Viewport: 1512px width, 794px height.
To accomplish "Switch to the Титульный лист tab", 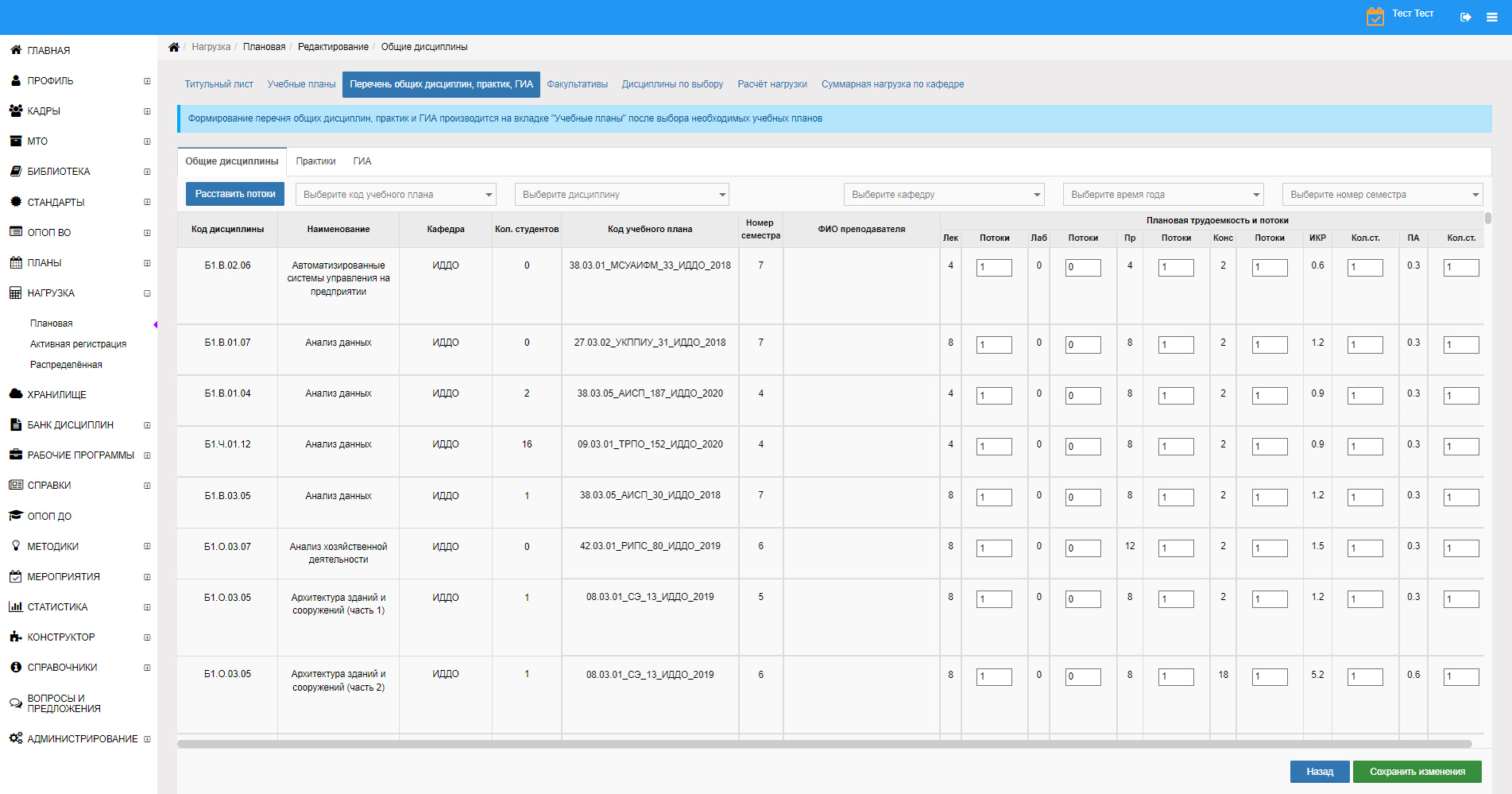I will (x=219, y=84).
